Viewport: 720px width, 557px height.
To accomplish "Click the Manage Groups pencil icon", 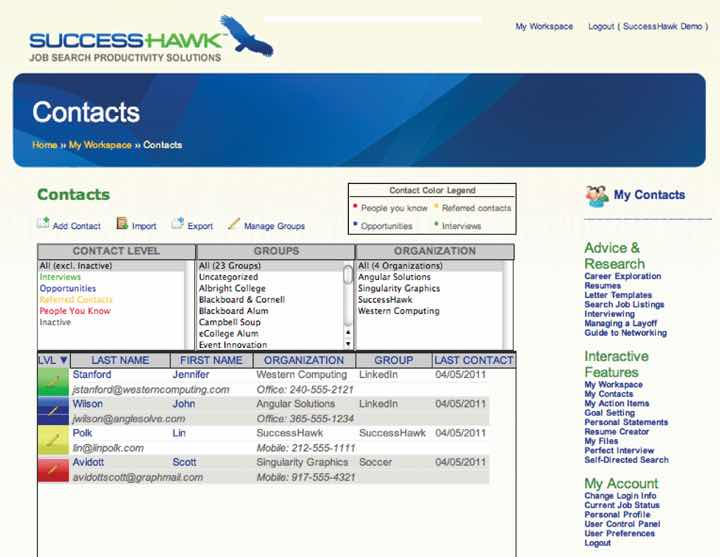I will 234,224.
